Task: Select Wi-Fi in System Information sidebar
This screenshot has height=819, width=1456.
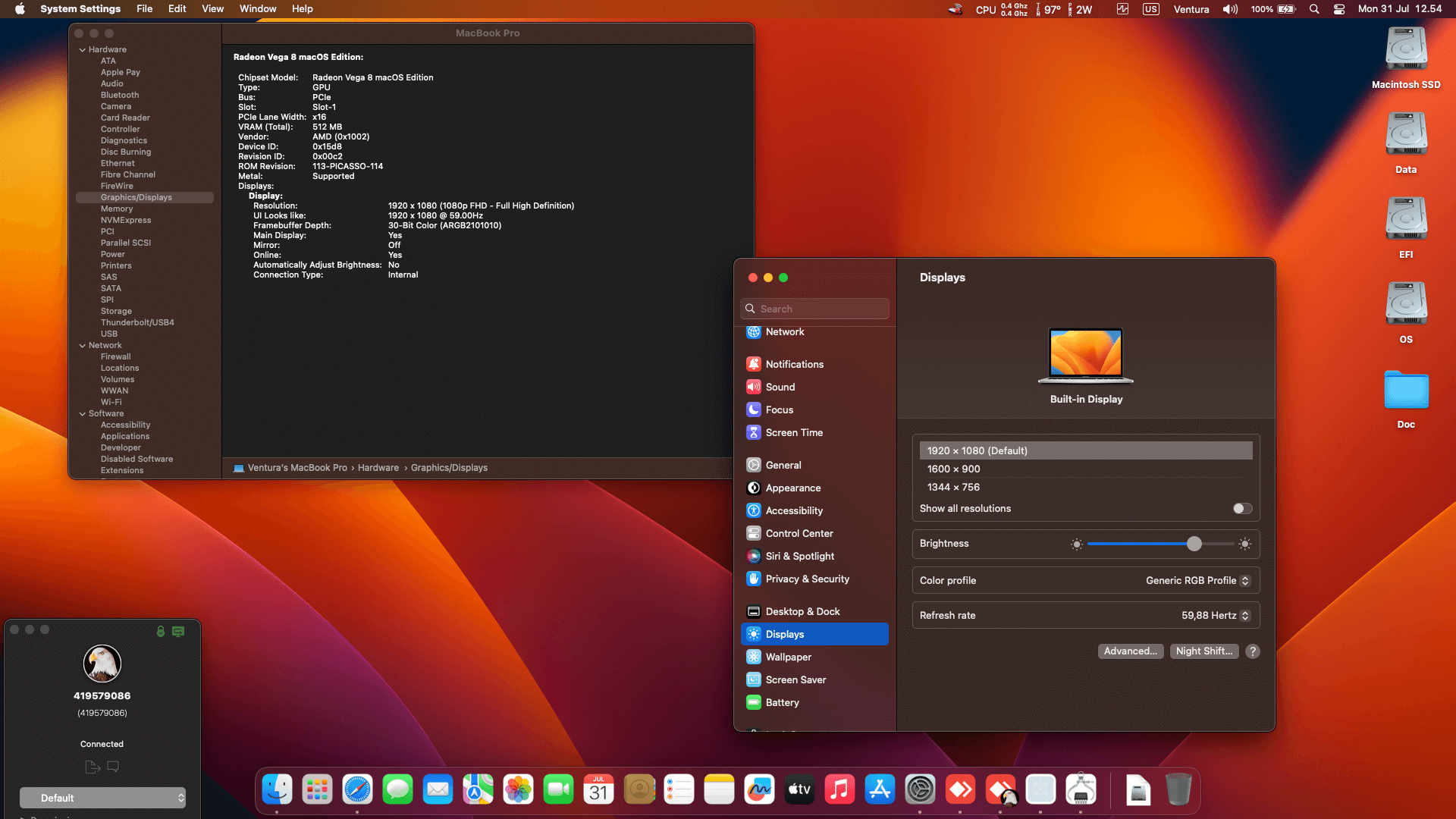Action: [111, 403]
